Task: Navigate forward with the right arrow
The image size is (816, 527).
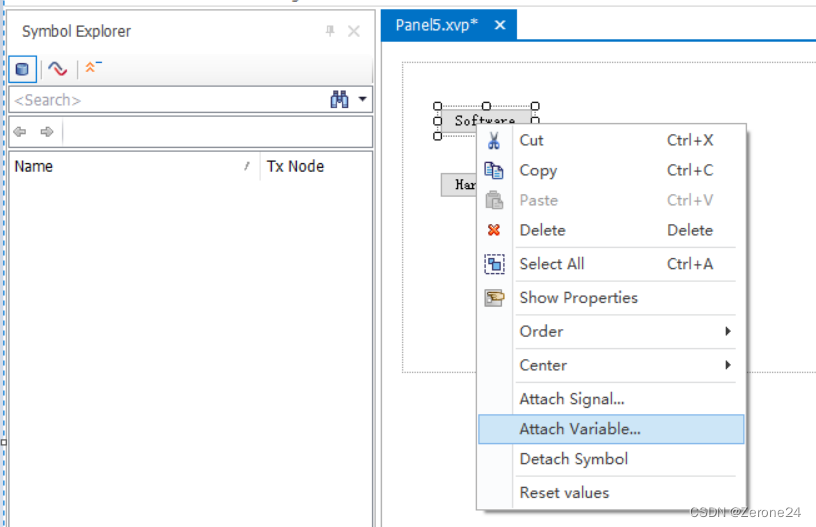Action: (47, 132)
